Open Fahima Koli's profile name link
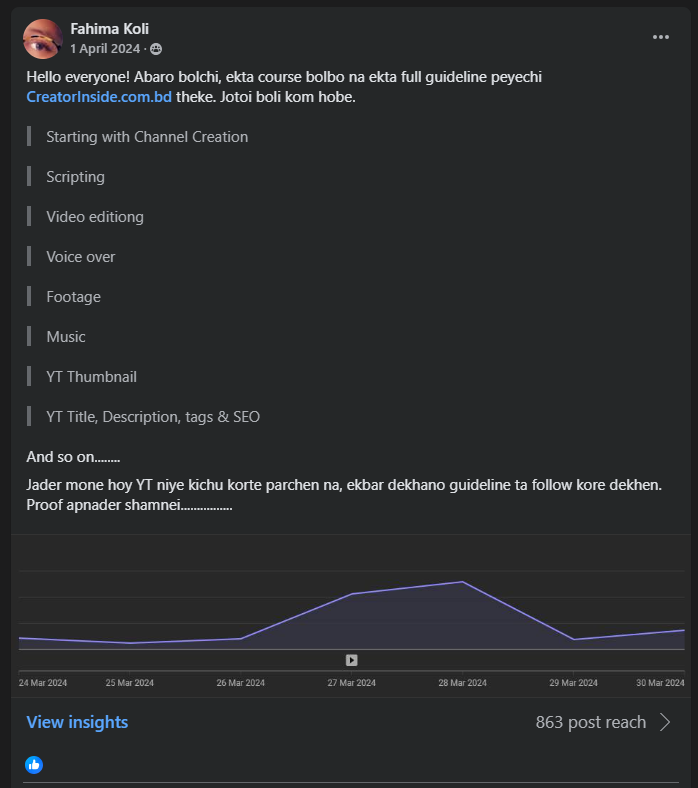The image size is (698, 788). (109, 29)
